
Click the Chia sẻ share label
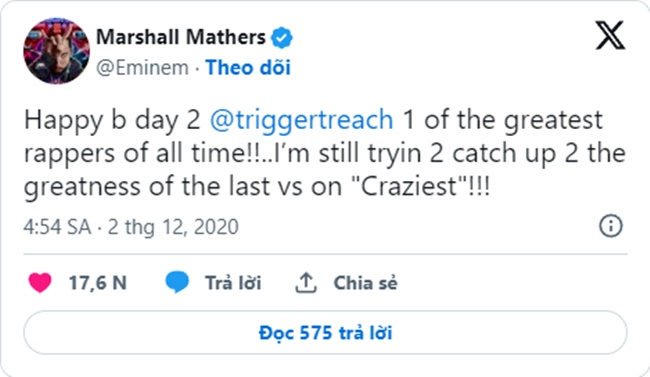tap(365, 283)
